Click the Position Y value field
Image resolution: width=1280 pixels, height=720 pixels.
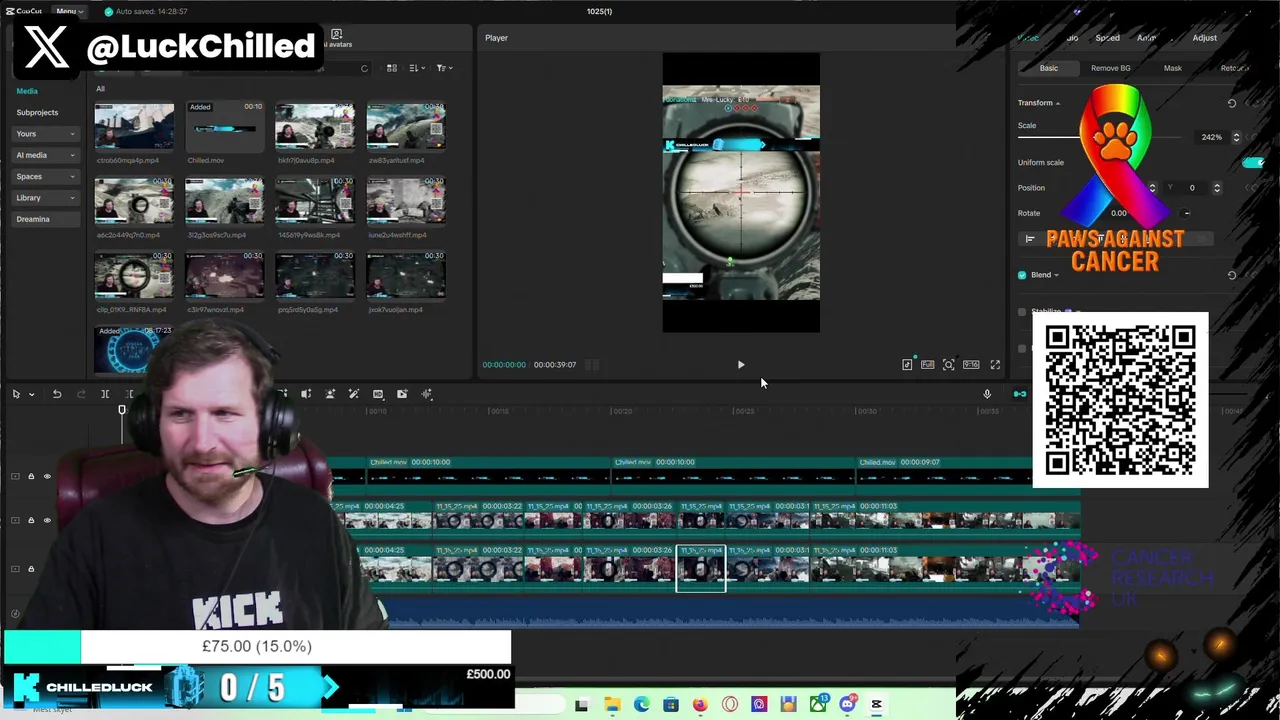pos(1192,188)
